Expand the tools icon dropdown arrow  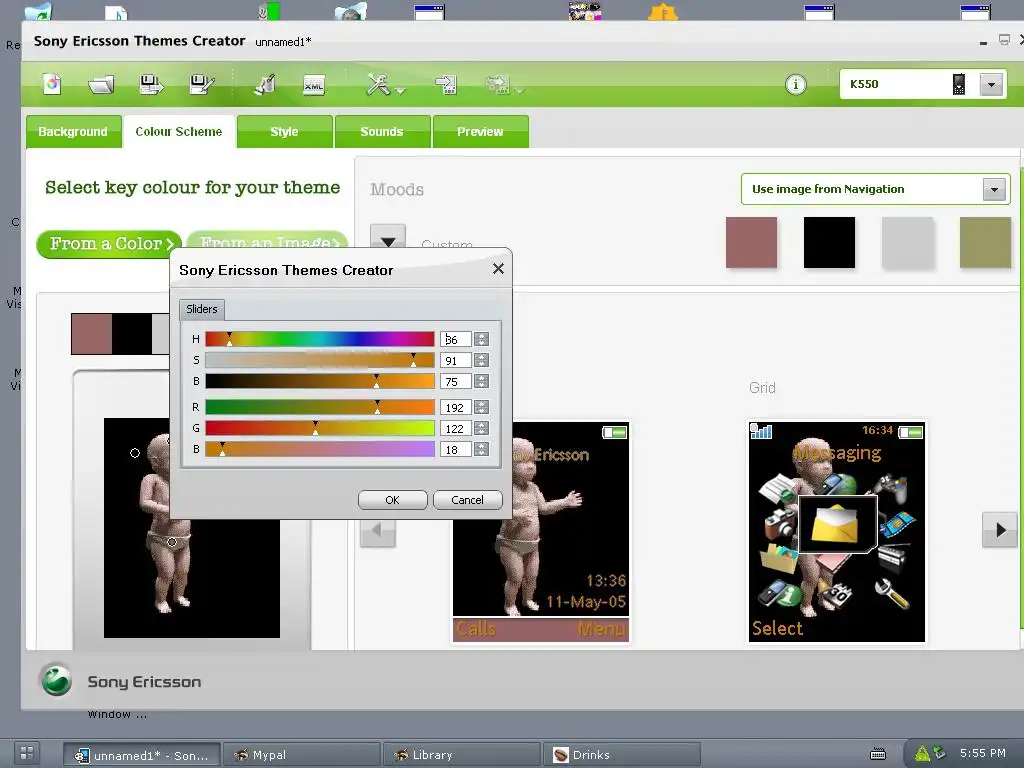(400, 91)
